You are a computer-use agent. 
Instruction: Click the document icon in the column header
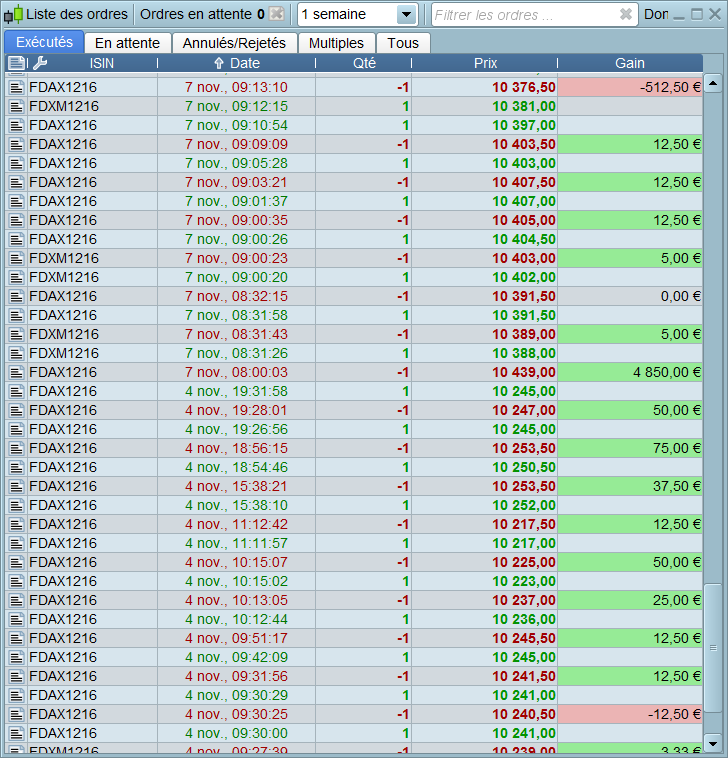pyautogui.click(x=16, y=63)
